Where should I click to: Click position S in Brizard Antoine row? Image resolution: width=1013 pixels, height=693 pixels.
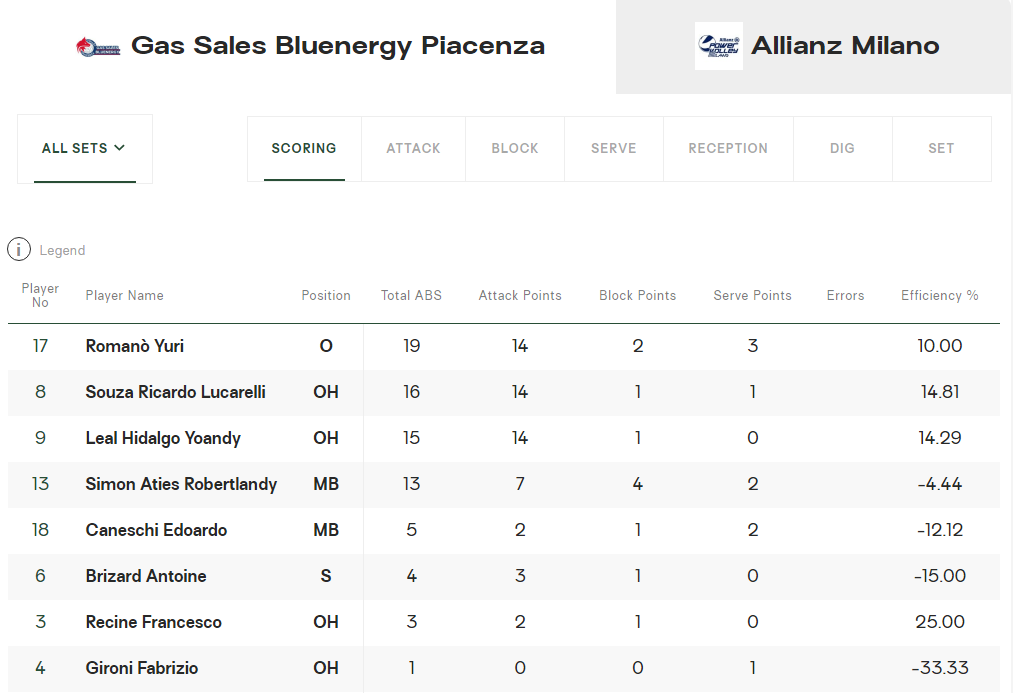pyautogui.click(x=326, y=575)
